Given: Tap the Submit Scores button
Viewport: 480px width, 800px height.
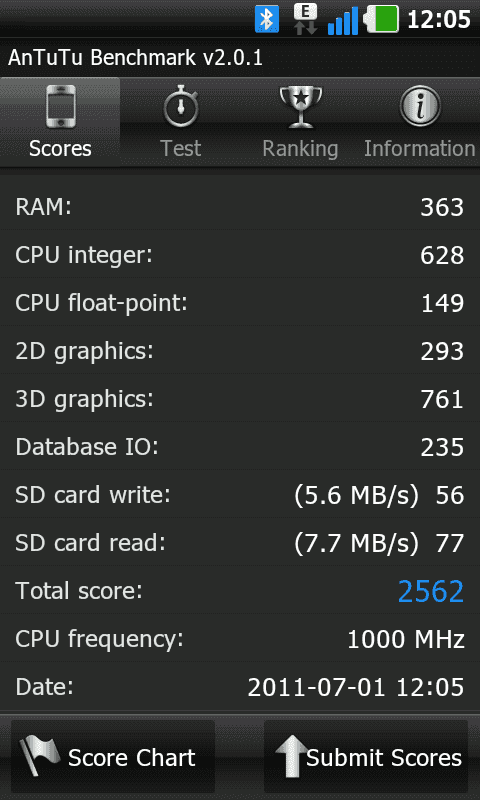Looking at the screenshot, I should pos(366,757).
